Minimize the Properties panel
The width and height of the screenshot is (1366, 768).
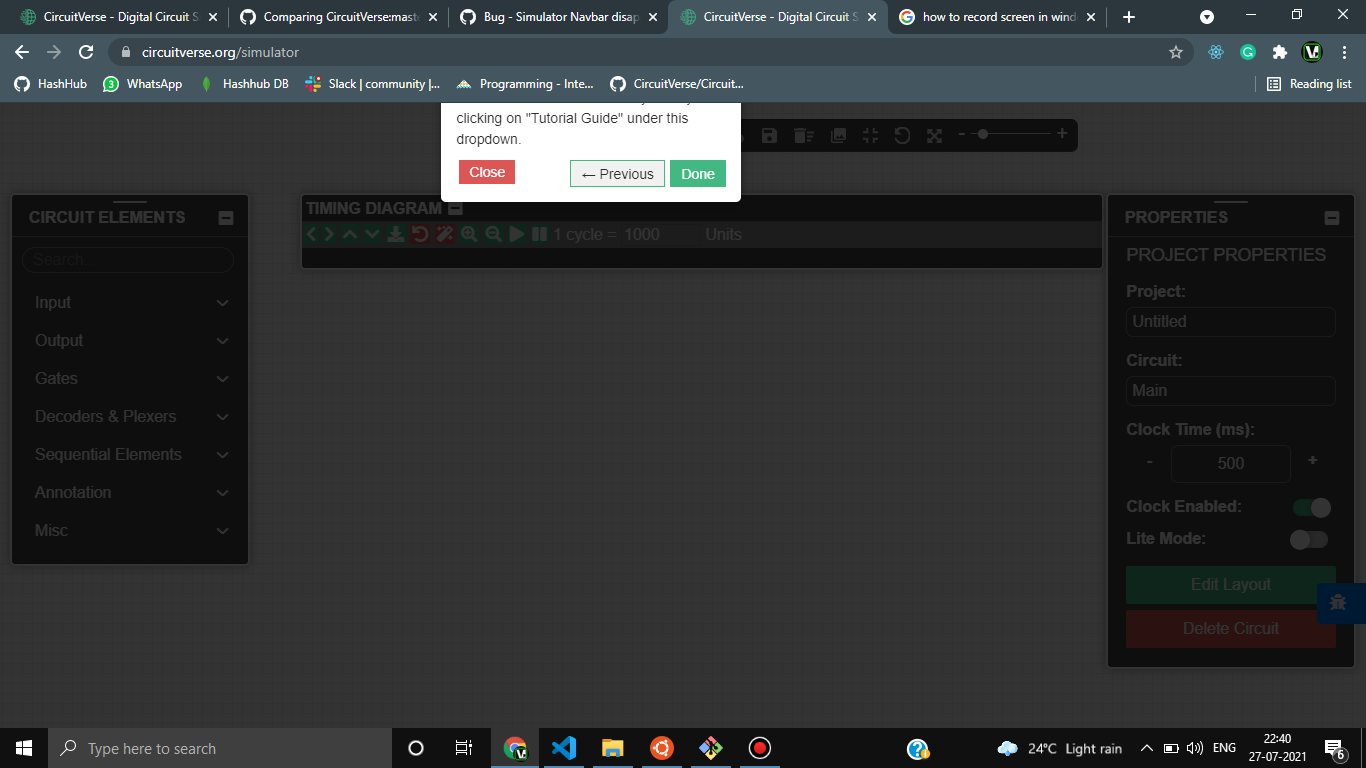[x=1331, y=218]
